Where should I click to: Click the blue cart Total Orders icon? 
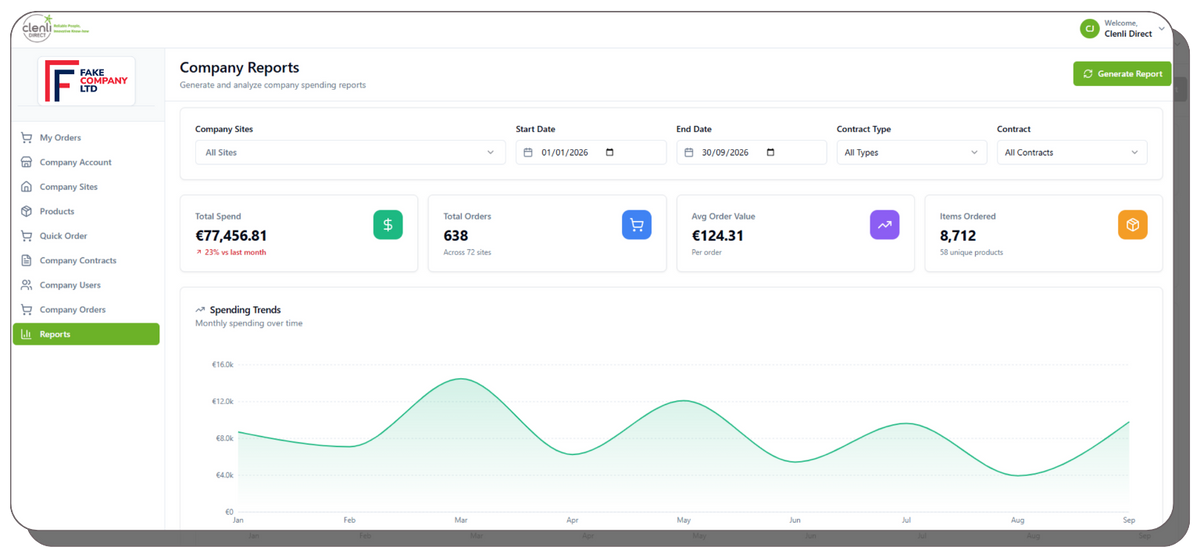(636, 225)
